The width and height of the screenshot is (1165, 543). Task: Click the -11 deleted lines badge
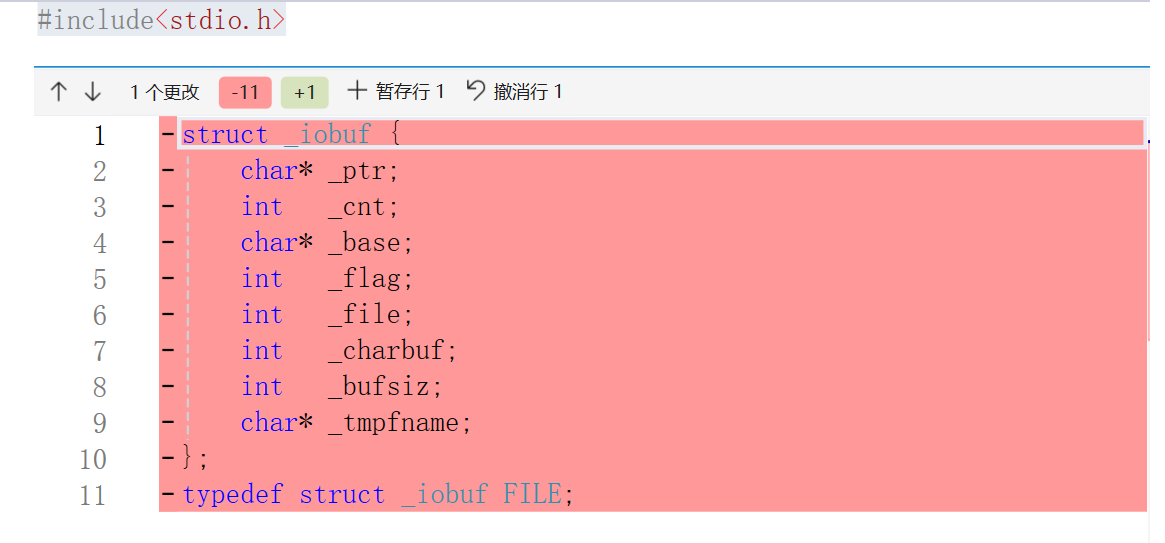point(245,92)
